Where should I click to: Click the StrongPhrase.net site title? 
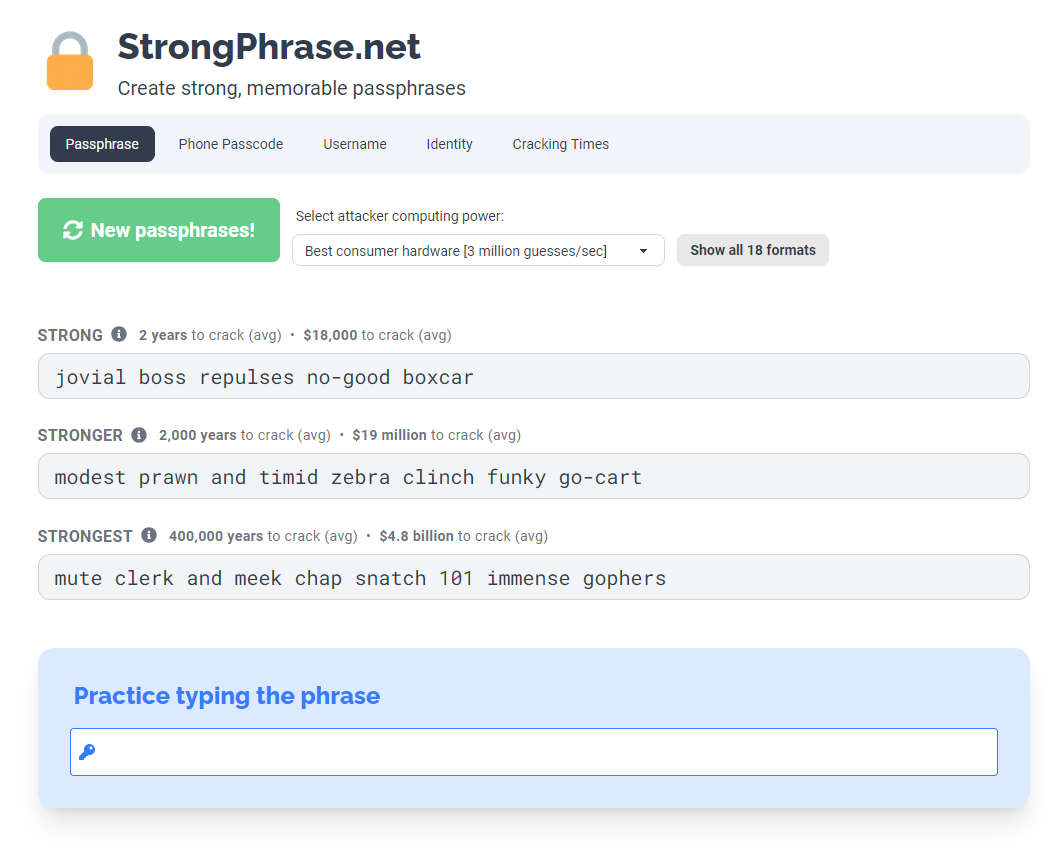(x=269, y=47)
